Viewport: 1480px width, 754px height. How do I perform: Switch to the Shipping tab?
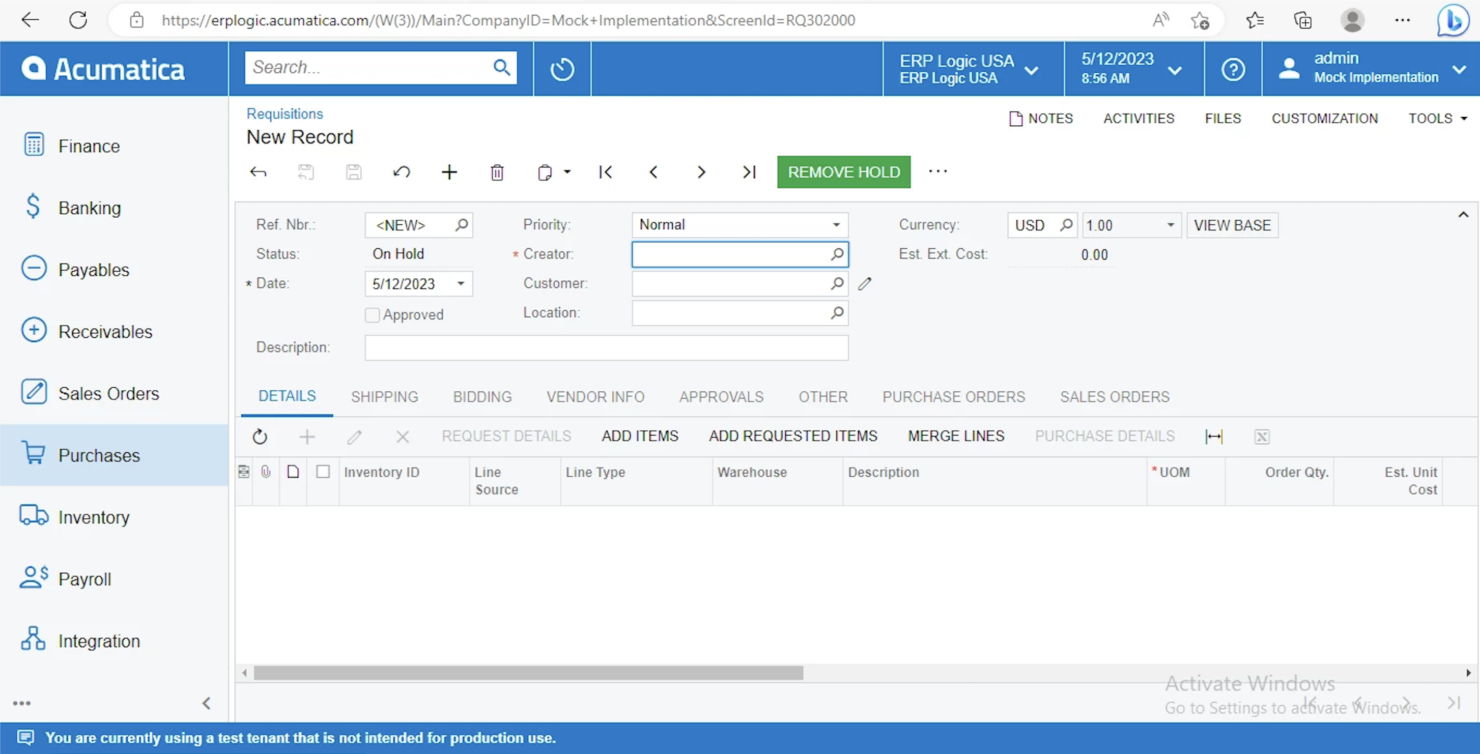point(384,396)
